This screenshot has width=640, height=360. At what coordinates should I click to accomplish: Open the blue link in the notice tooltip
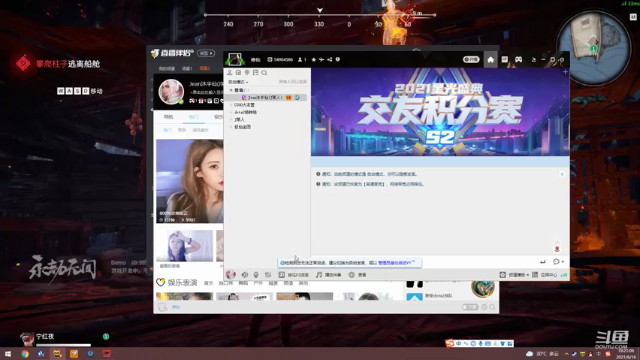(x=394, y=263)
